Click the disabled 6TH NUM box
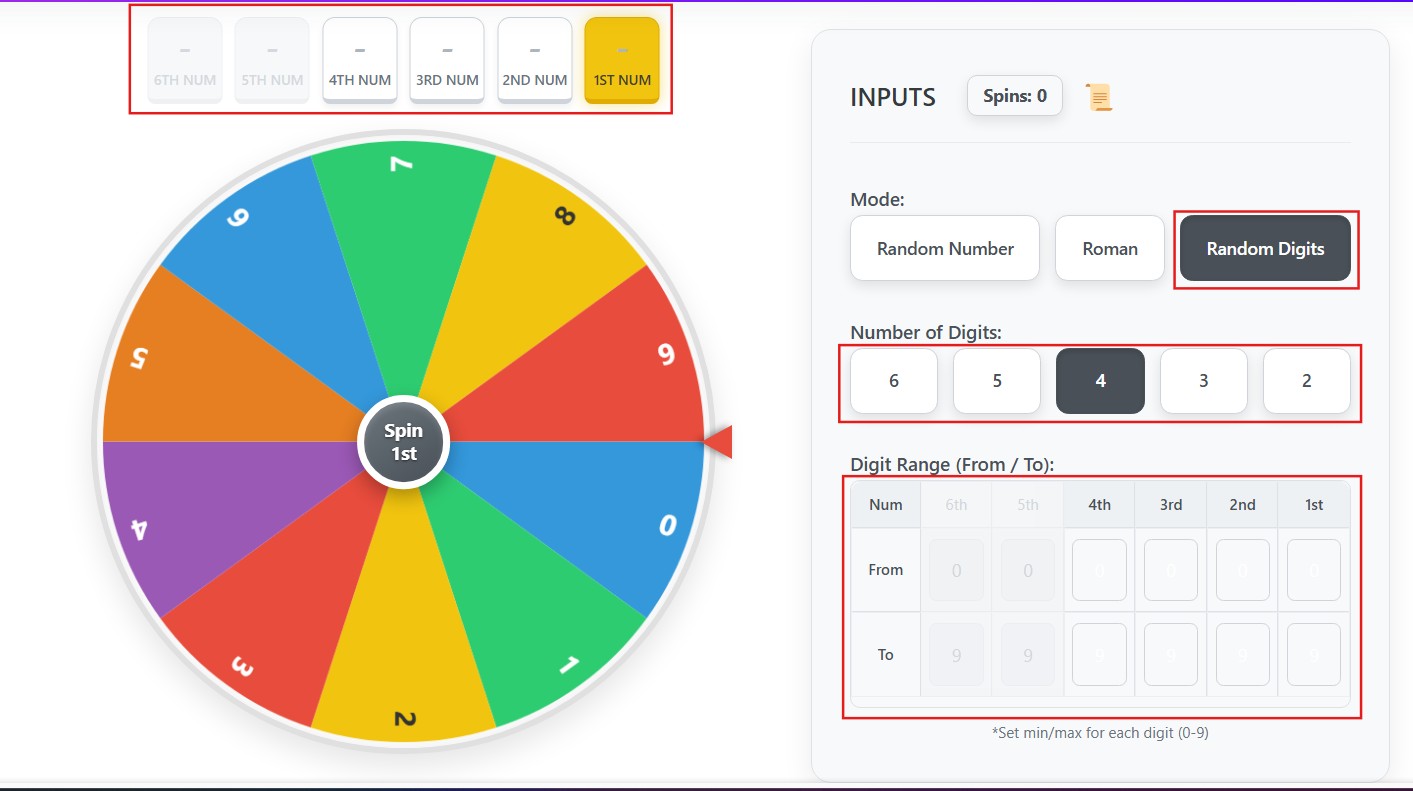1413x791 pixels. [x=185, y=60]
